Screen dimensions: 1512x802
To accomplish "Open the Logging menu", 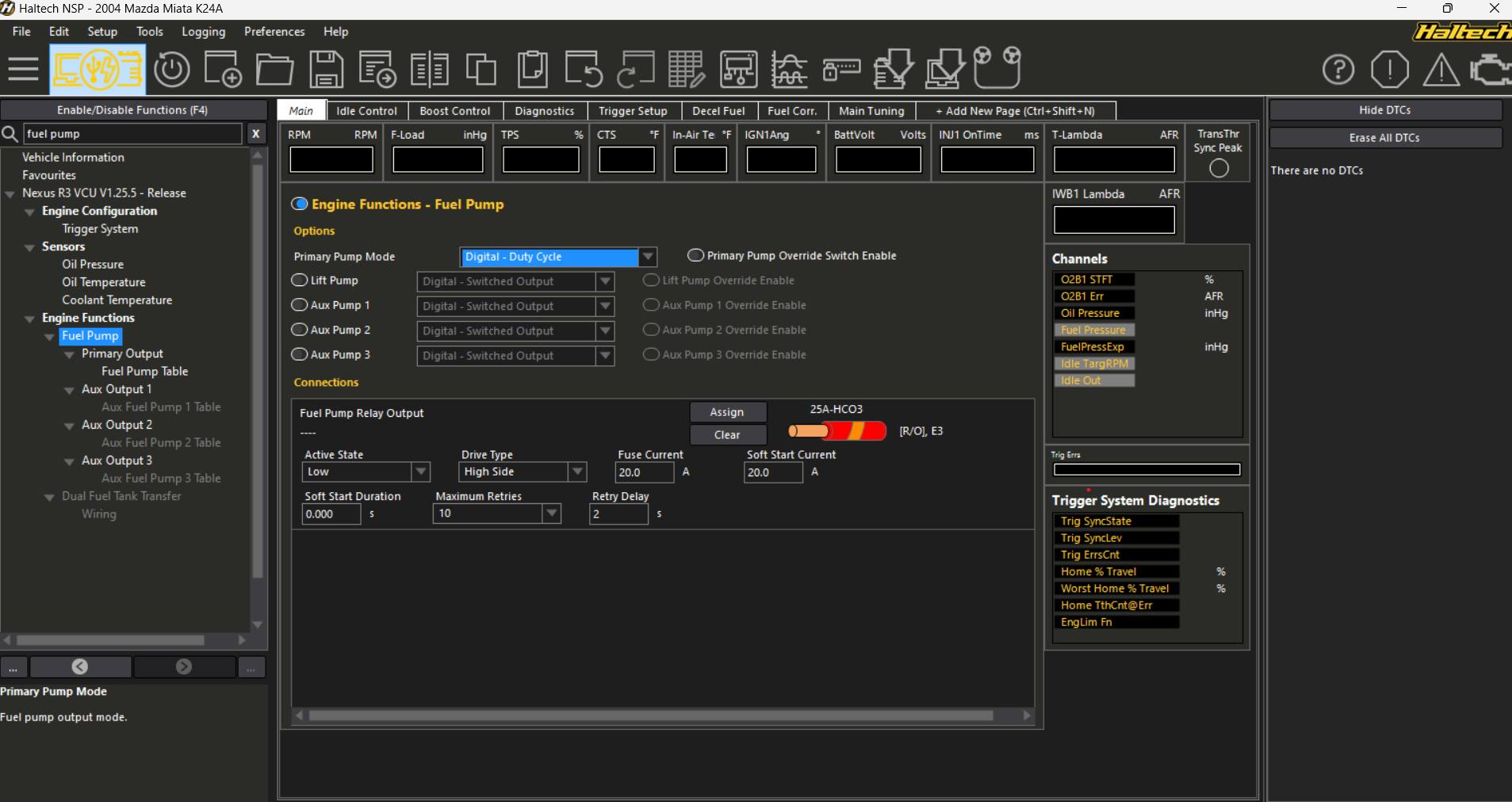I will pyautogui.click(x=204, y=32).
